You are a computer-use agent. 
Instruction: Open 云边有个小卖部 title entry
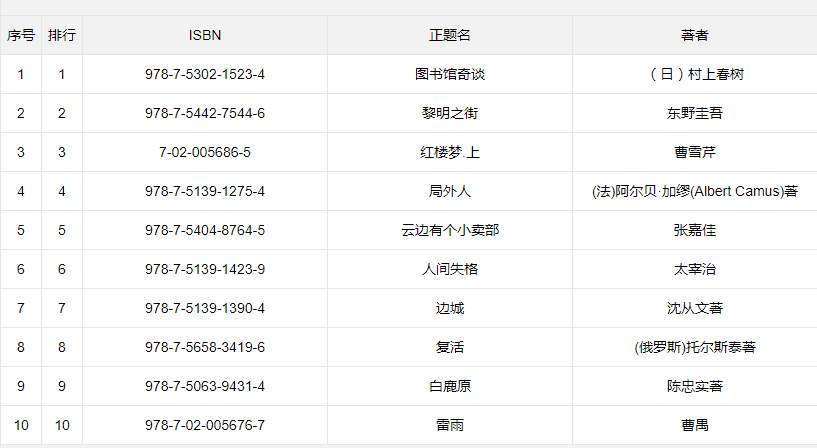tap(450, 230)
